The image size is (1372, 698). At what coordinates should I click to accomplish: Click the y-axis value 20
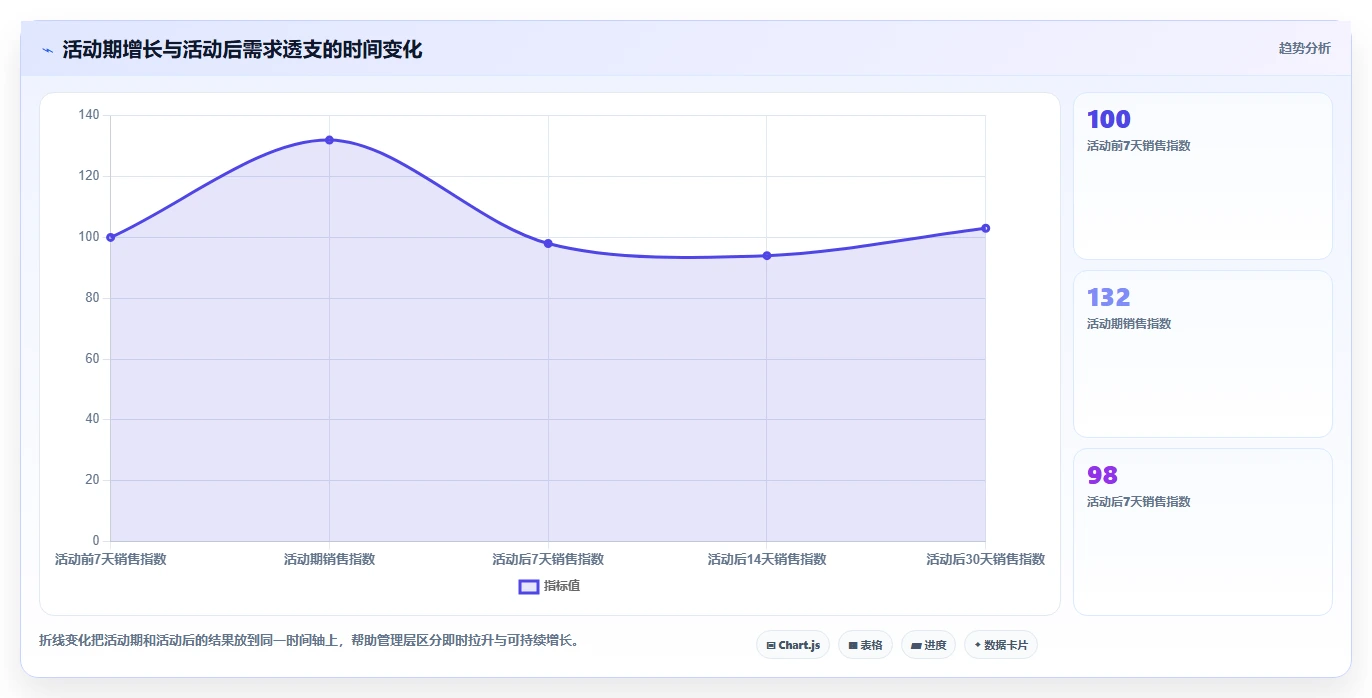click(x=92, y=480)
